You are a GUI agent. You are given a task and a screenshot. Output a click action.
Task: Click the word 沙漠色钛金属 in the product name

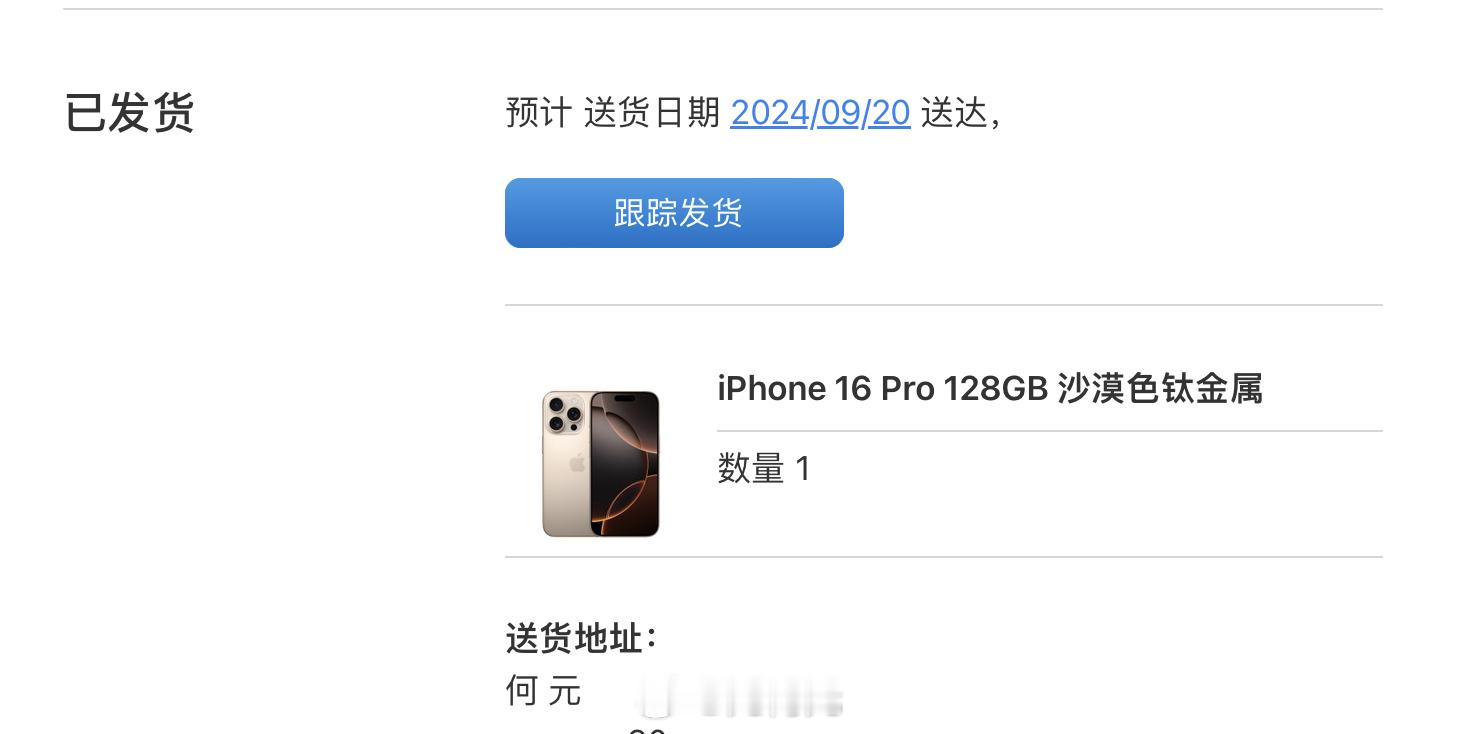(x=1160, y=388)
